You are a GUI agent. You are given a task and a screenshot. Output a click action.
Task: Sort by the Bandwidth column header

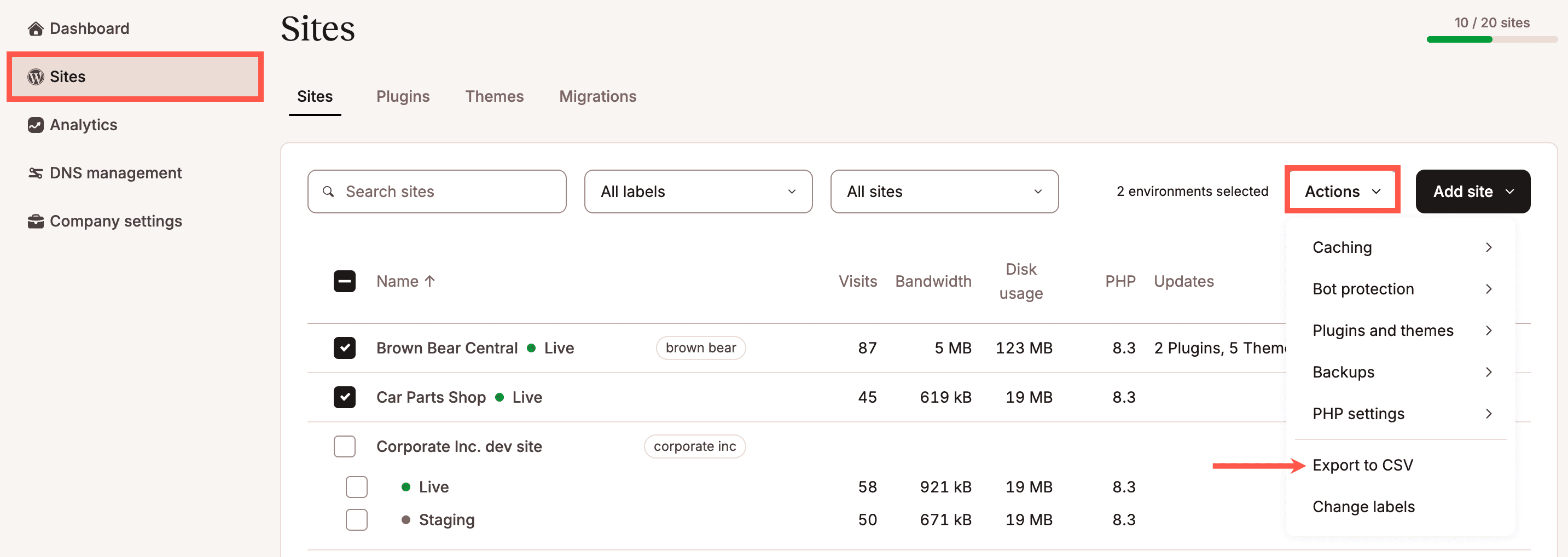933,281
